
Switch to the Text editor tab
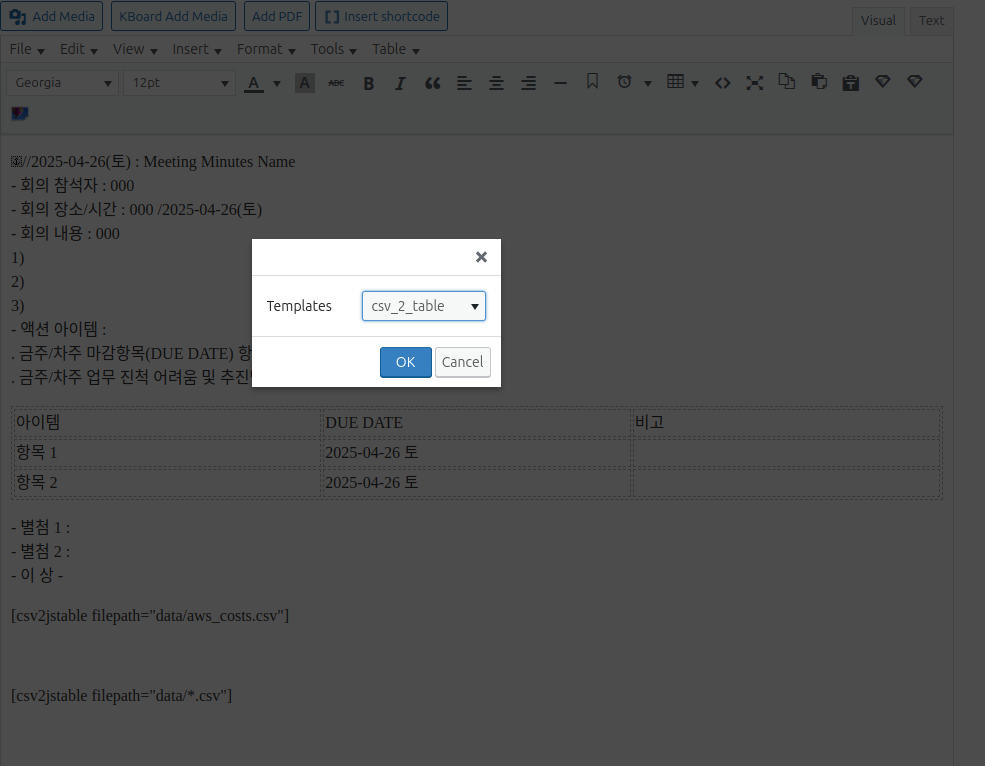[x=931, y=21]
